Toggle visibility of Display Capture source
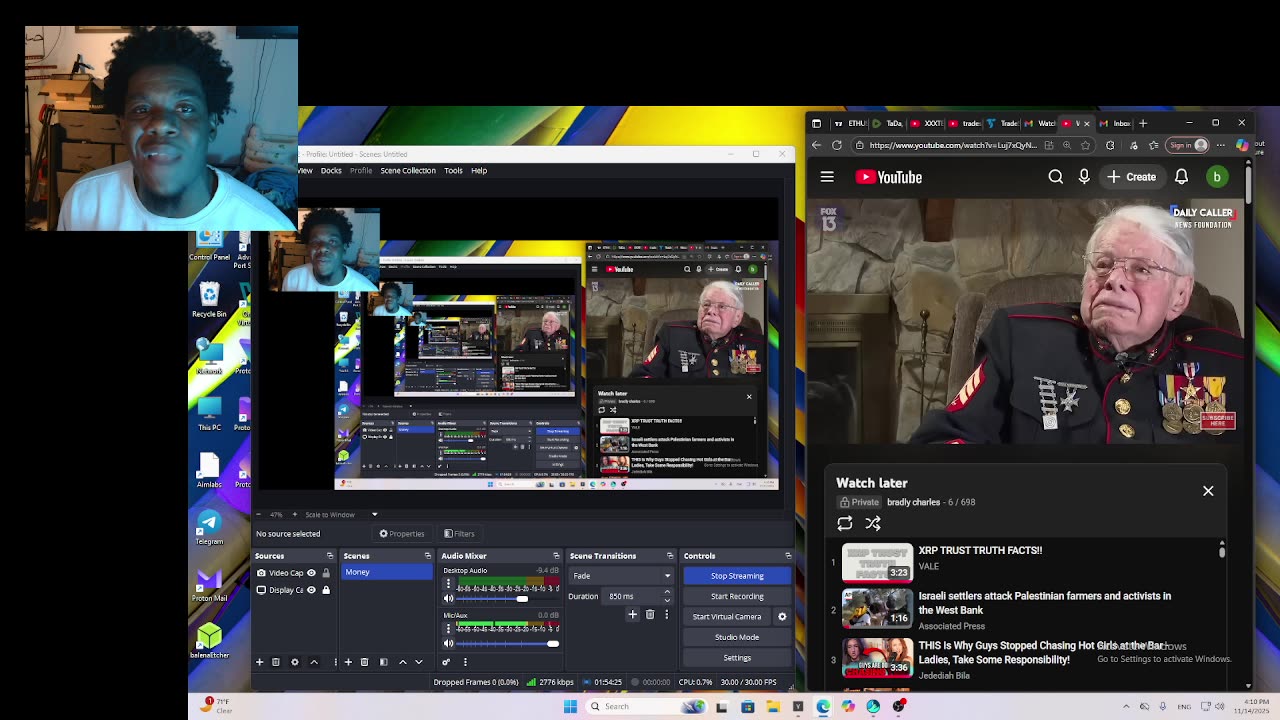The height and width of the screenshot is (720, 1280). tap(311, 590)
